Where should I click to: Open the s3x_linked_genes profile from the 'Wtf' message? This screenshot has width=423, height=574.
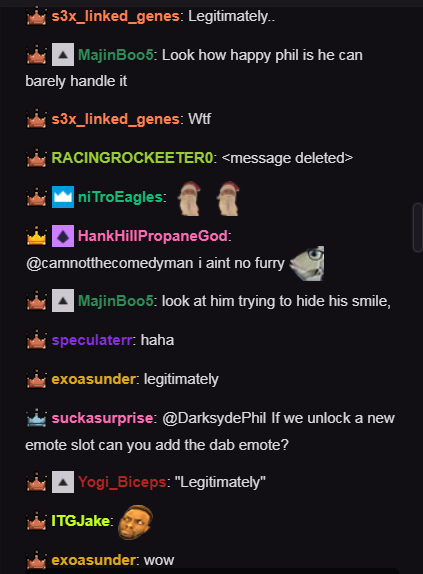pos(115,119)
